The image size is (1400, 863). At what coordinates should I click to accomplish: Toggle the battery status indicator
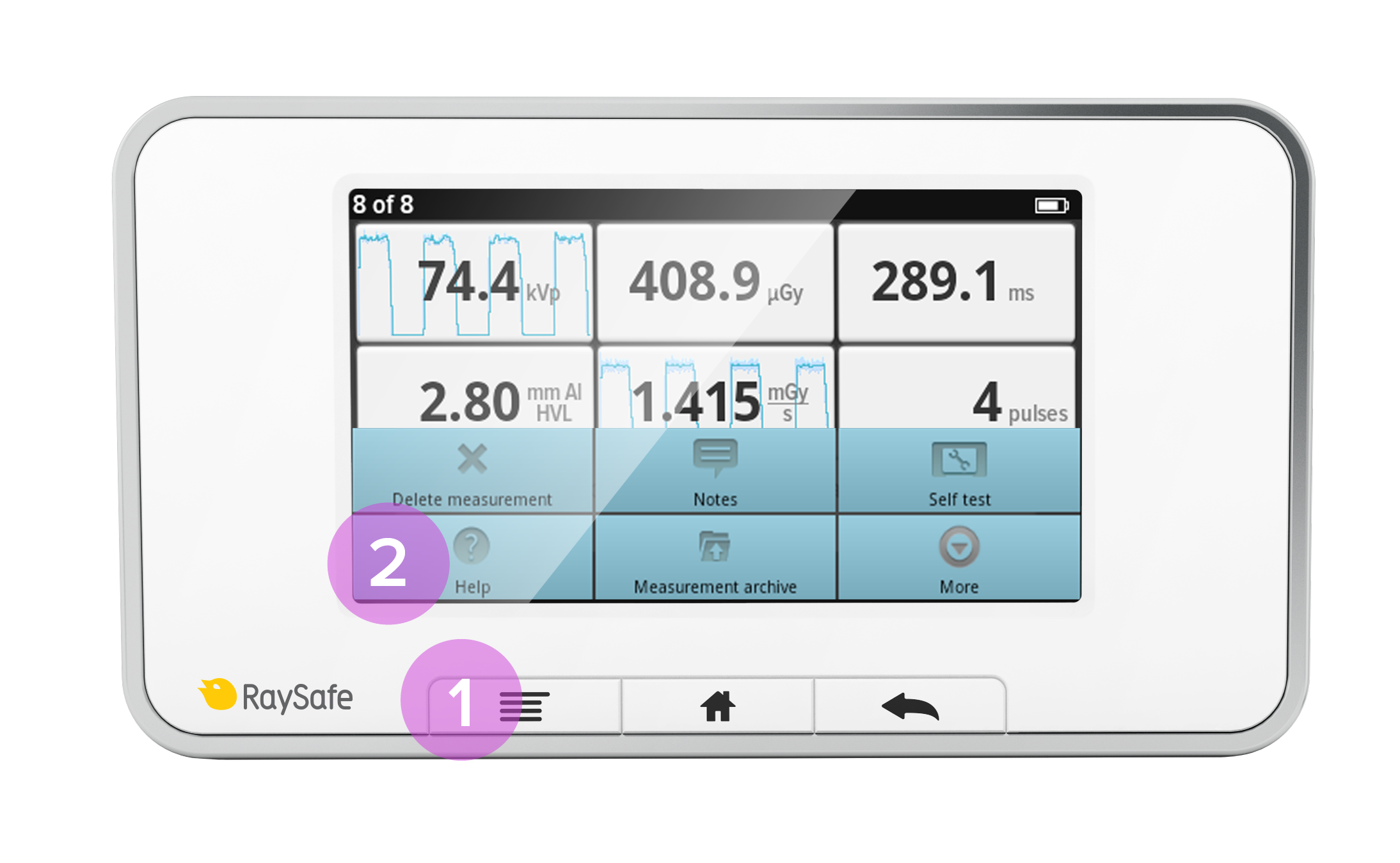[x=1050, y=205]
